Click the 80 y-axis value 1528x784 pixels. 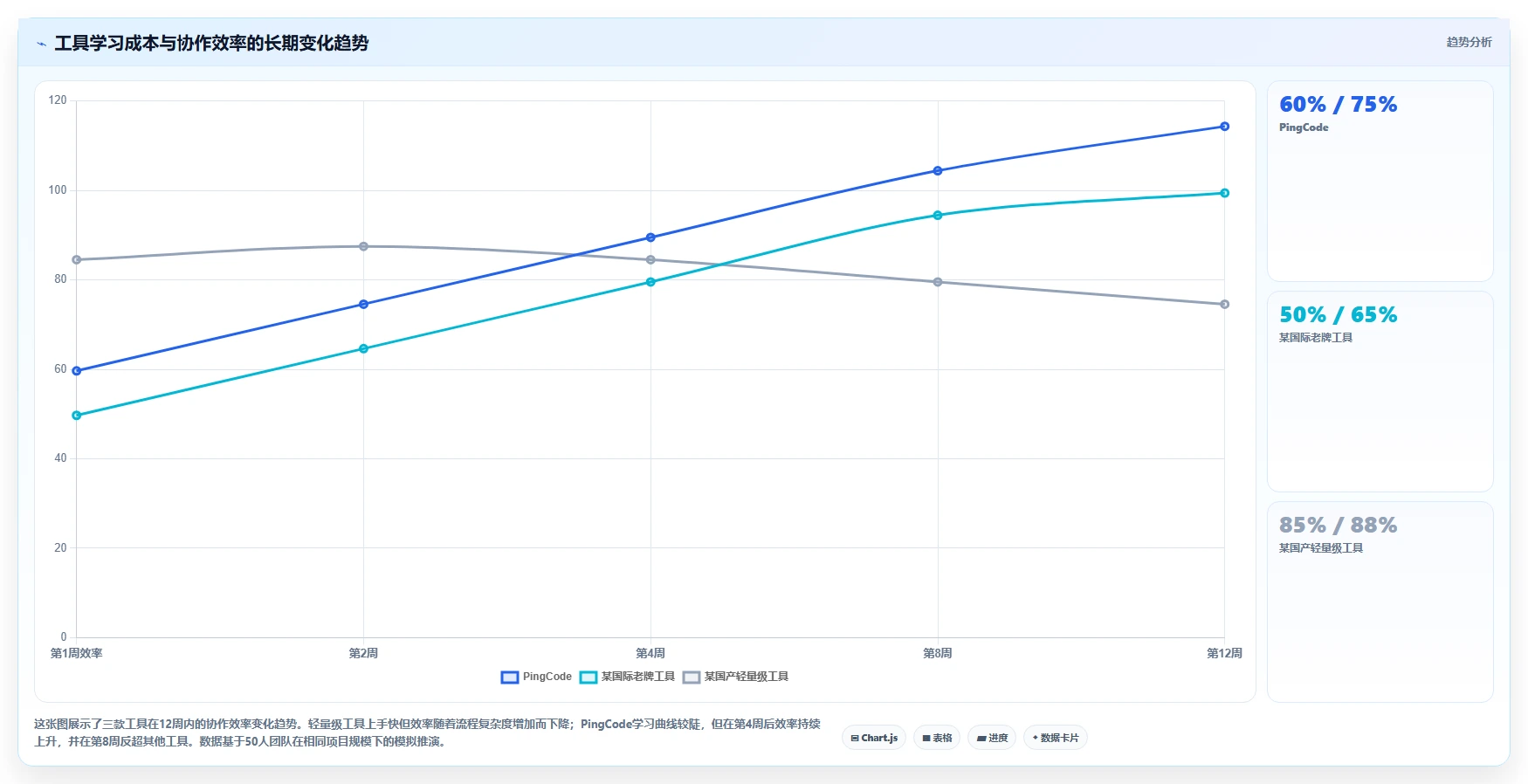(x=60, y=279)
